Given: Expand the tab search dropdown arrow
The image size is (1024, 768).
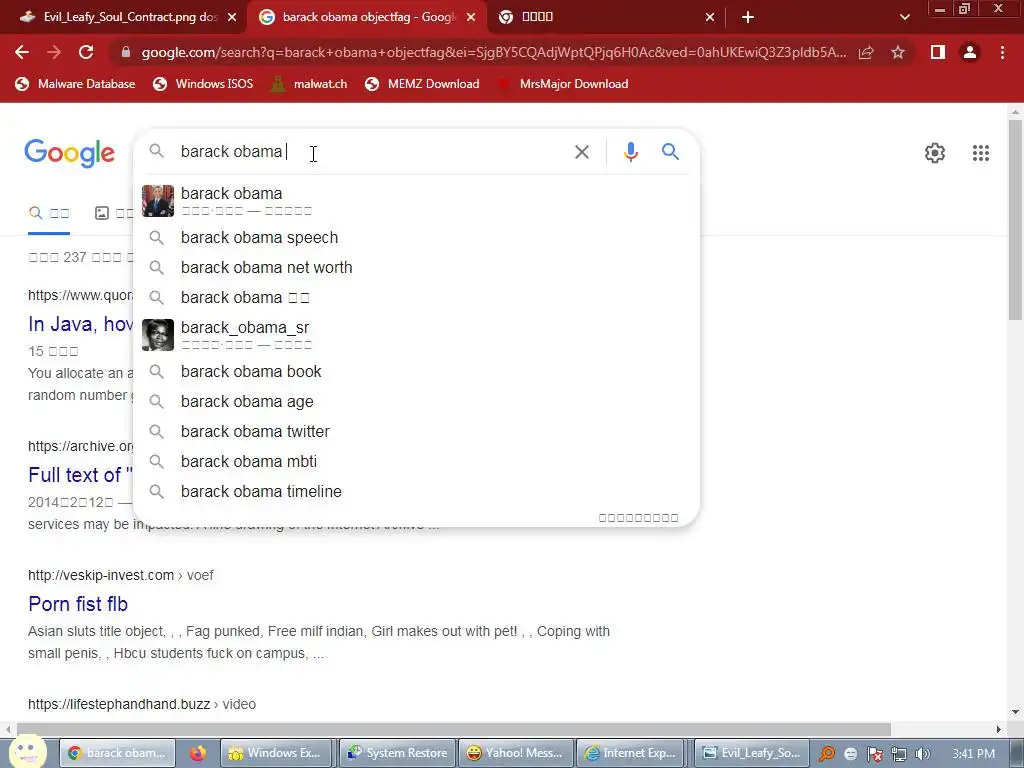Looking at the screenshot, I should [x=904, y=17].
